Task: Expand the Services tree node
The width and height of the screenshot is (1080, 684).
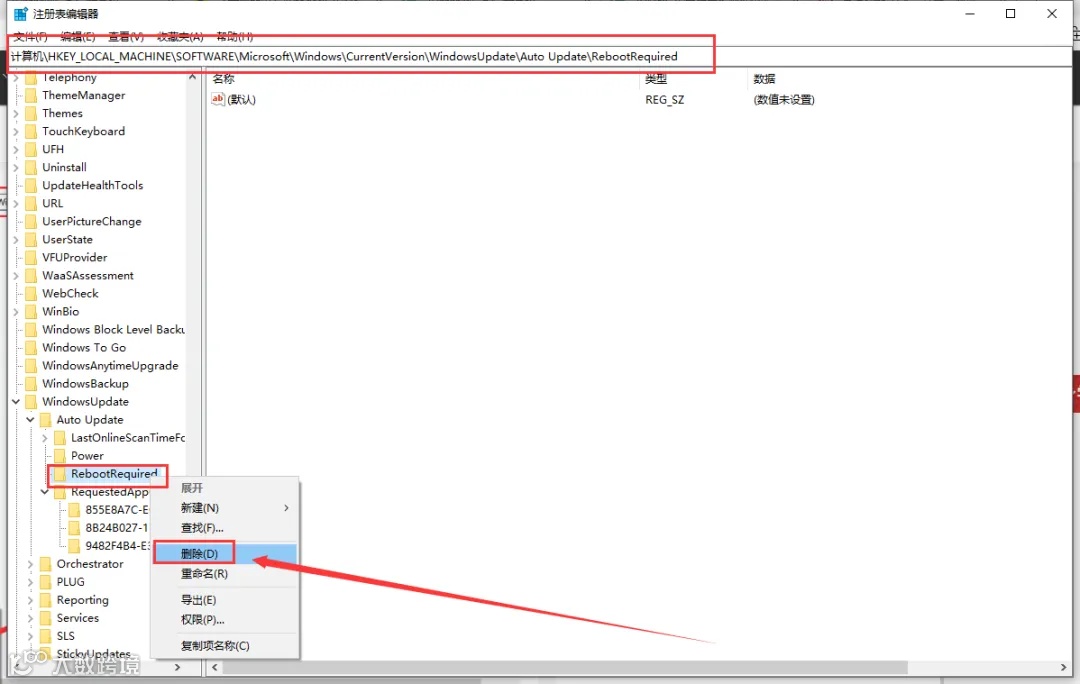Action: pos(30,618)
